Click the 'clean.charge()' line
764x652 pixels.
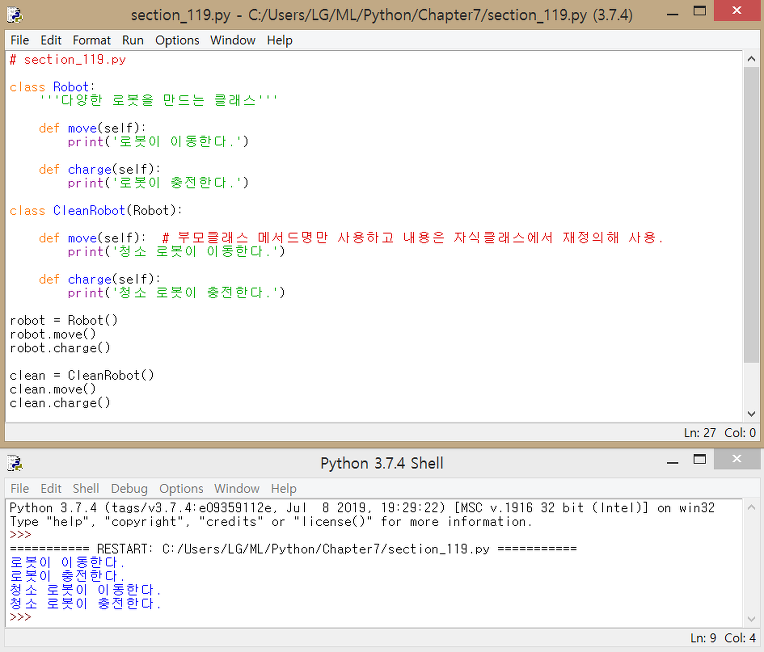pyautogui.click(x=60, y=403)
